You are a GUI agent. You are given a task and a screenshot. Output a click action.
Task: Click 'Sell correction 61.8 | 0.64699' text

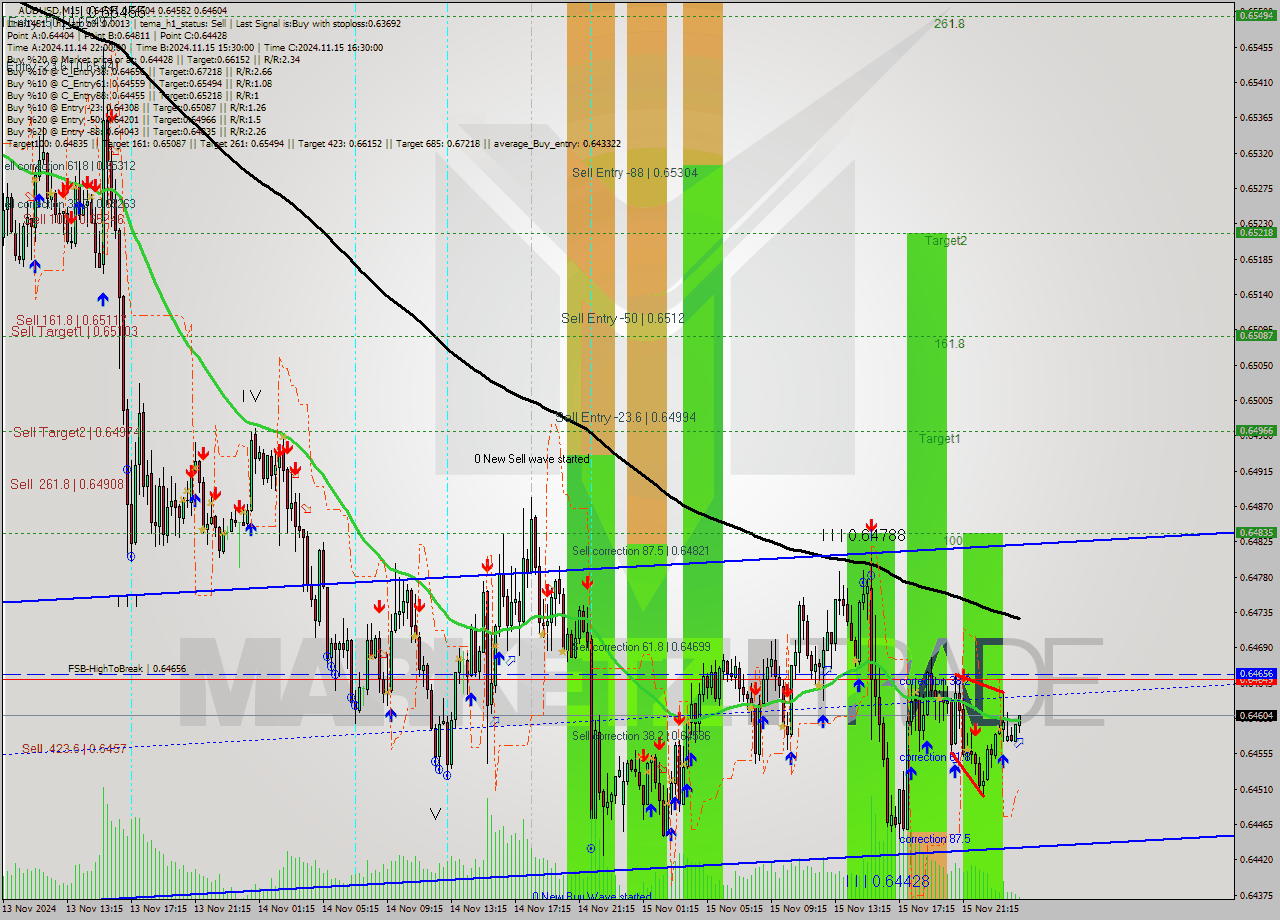[641, 647]
